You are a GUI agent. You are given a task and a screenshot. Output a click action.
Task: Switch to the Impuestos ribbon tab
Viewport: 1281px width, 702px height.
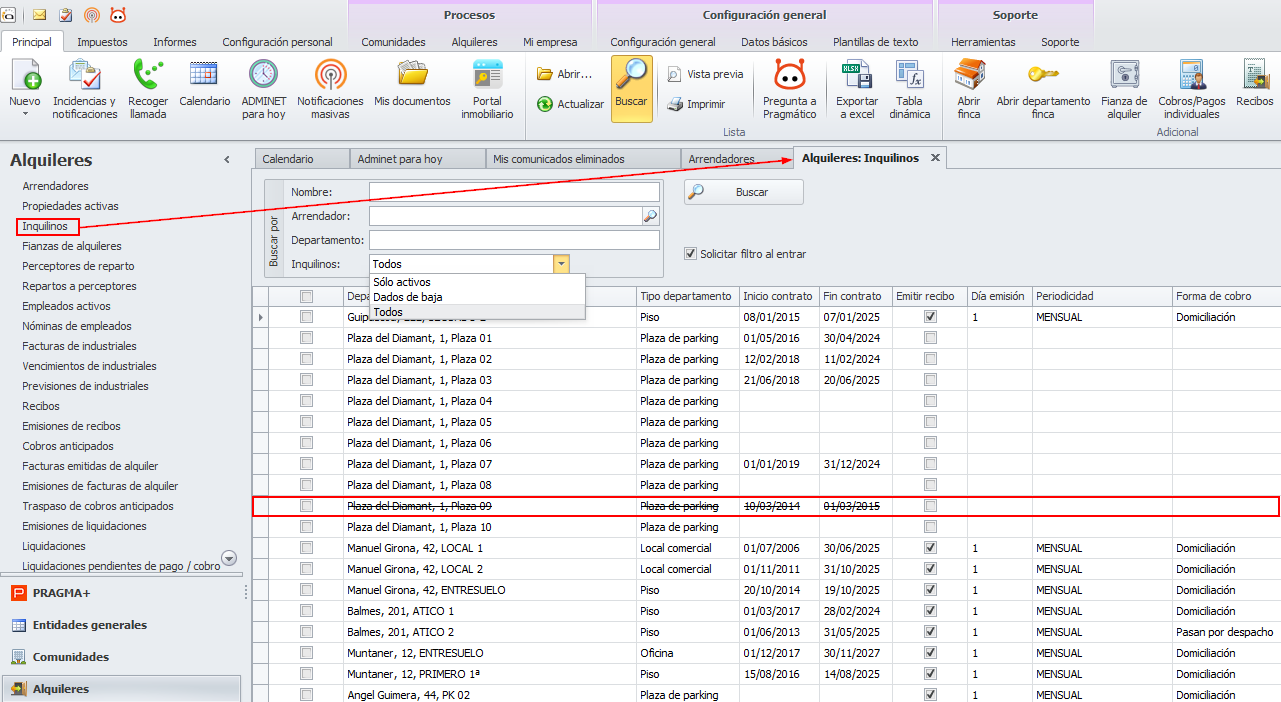pos(102,42)
